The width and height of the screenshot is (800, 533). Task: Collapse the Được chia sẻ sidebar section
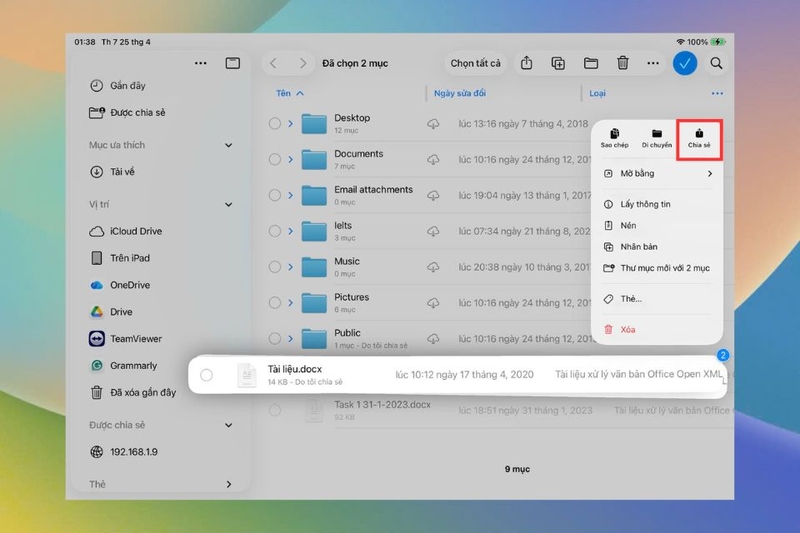click(229, 425)
